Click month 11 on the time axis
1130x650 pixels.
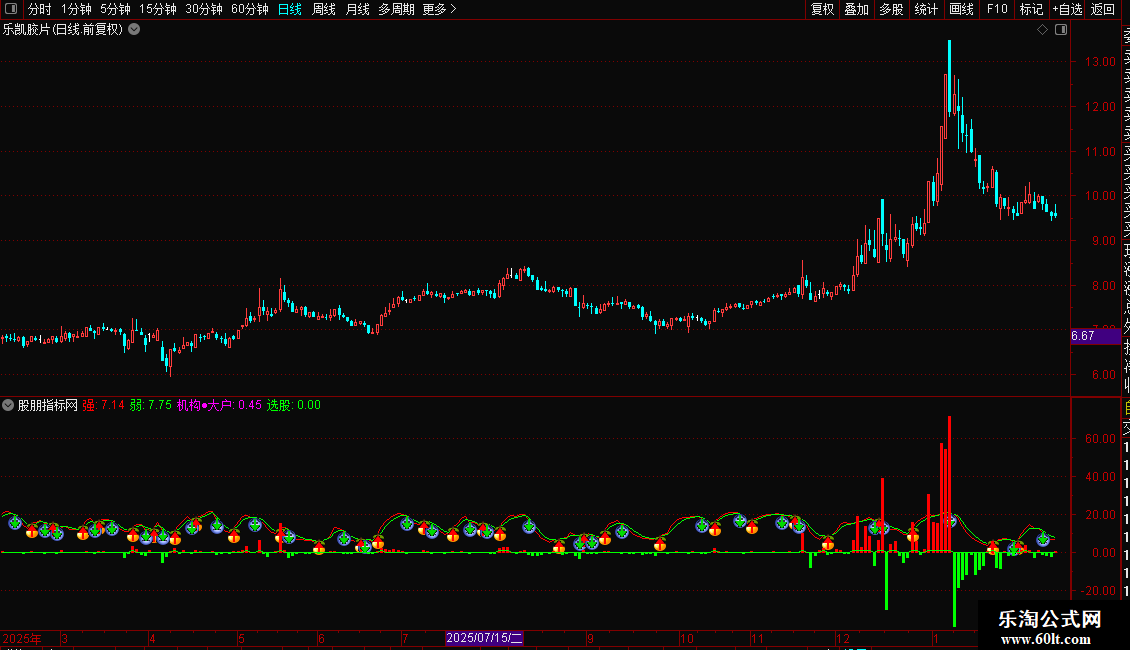click(x=757, y=638)
